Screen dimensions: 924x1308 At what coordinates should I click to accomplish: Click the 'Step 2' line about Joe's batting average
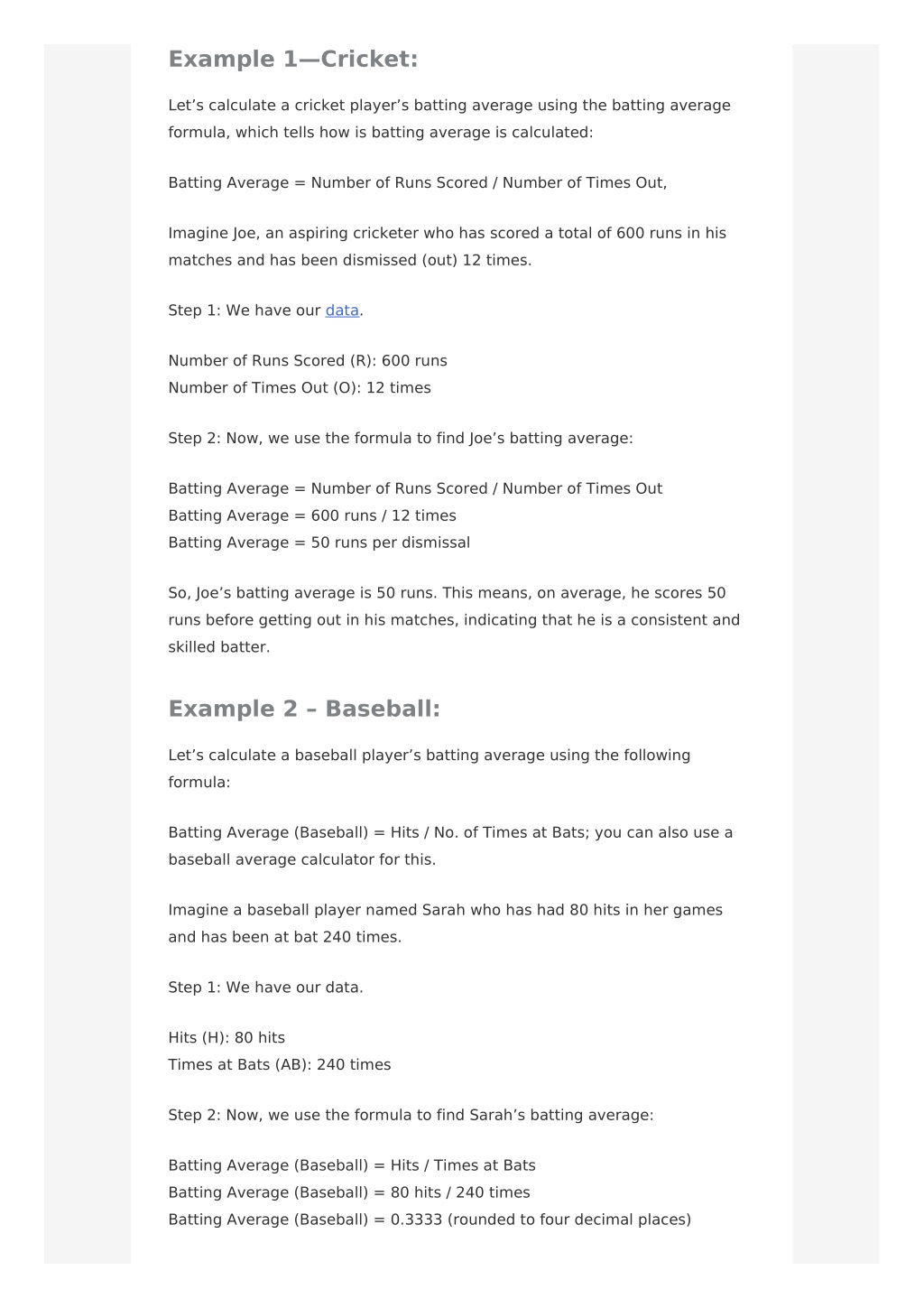point(401,439)
